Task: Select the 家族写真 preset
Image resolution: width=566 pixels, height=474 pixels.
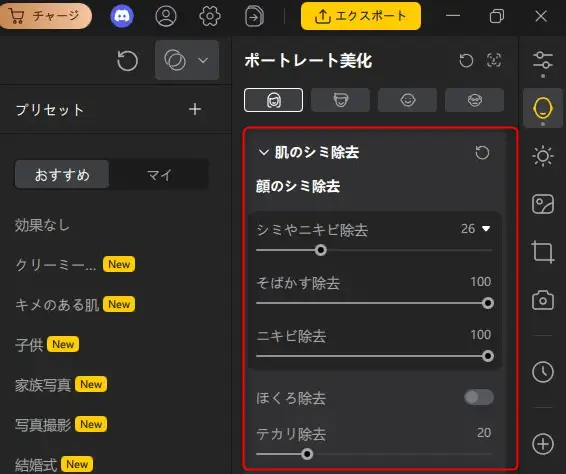Action: tap(43, 385)
